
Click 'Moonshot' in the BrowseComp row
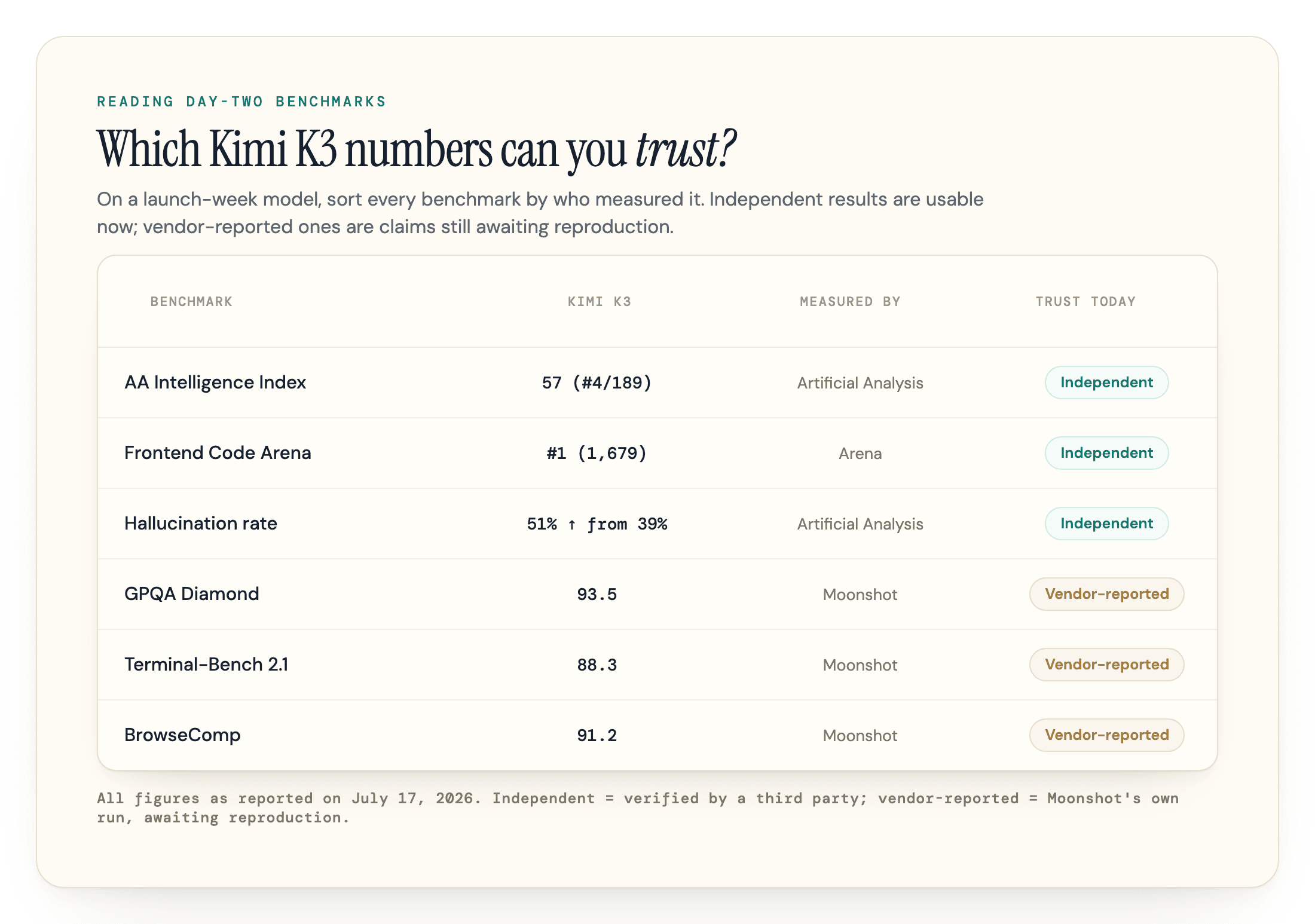pyautogui.click(x=860, y=736)
